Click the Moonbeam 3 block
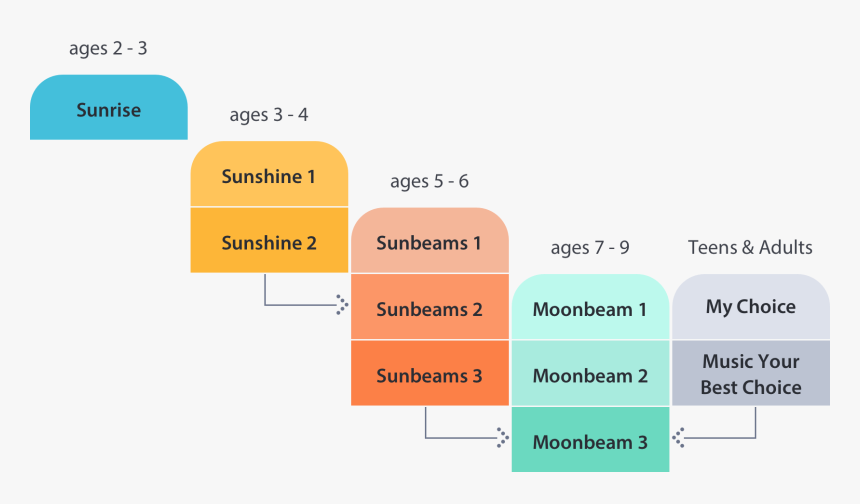 tap(590, 441)
